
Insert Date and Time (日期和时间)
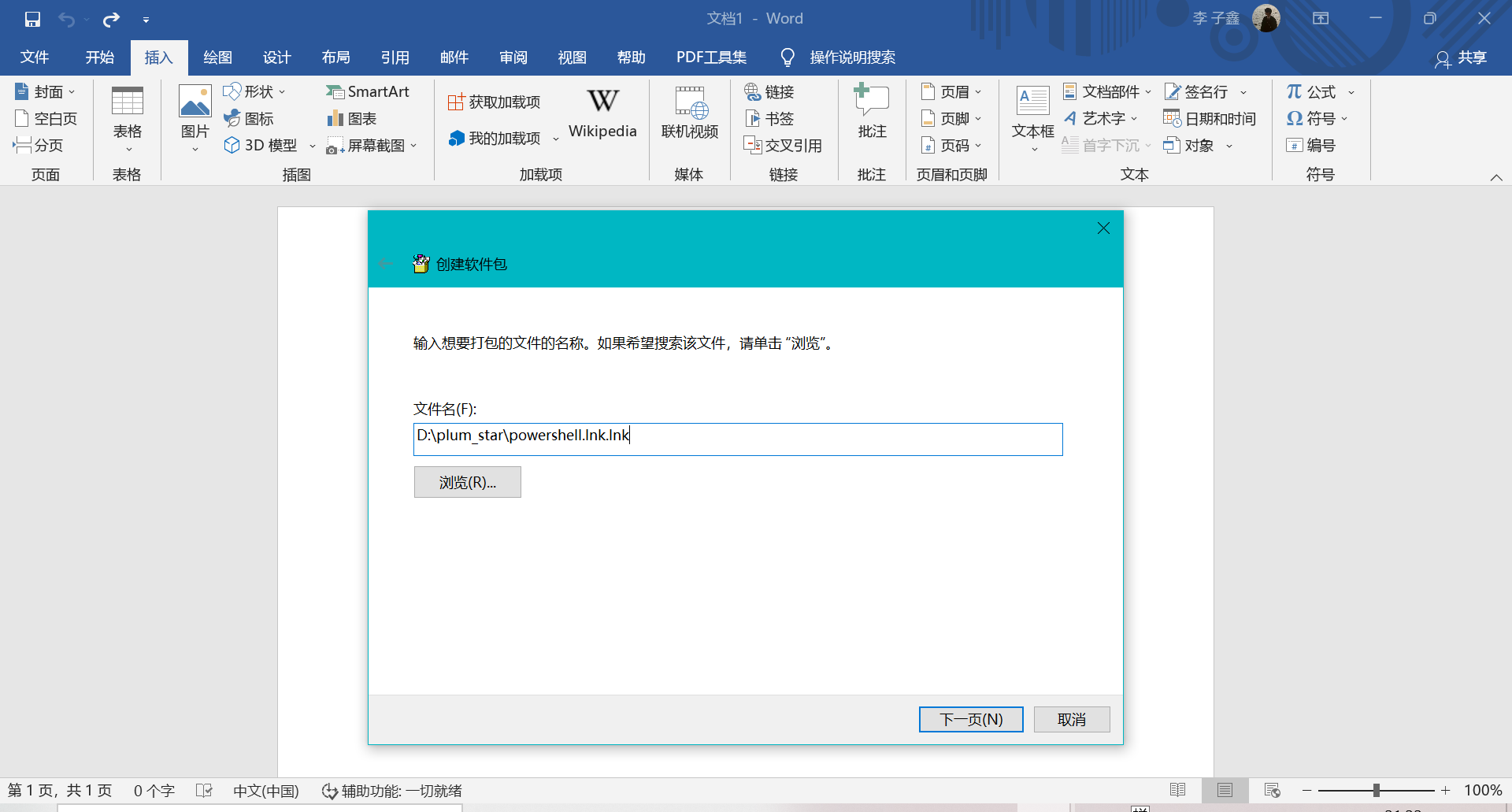click(x=1210, y=119)
